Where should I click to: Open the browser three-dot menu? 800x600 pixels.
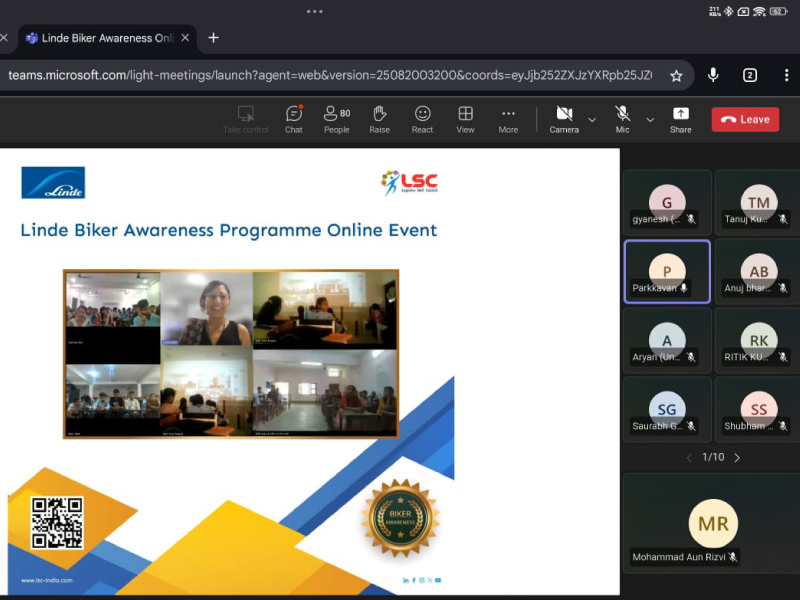click(786, 76)
